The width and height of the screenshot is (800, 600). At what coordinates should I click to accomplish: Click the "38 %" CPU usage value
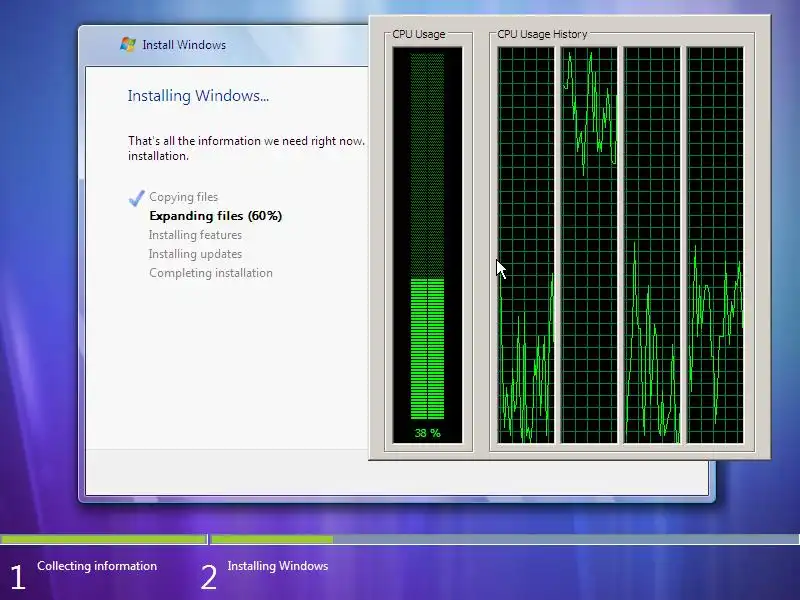pyautogui.click(x=428, y=433)
